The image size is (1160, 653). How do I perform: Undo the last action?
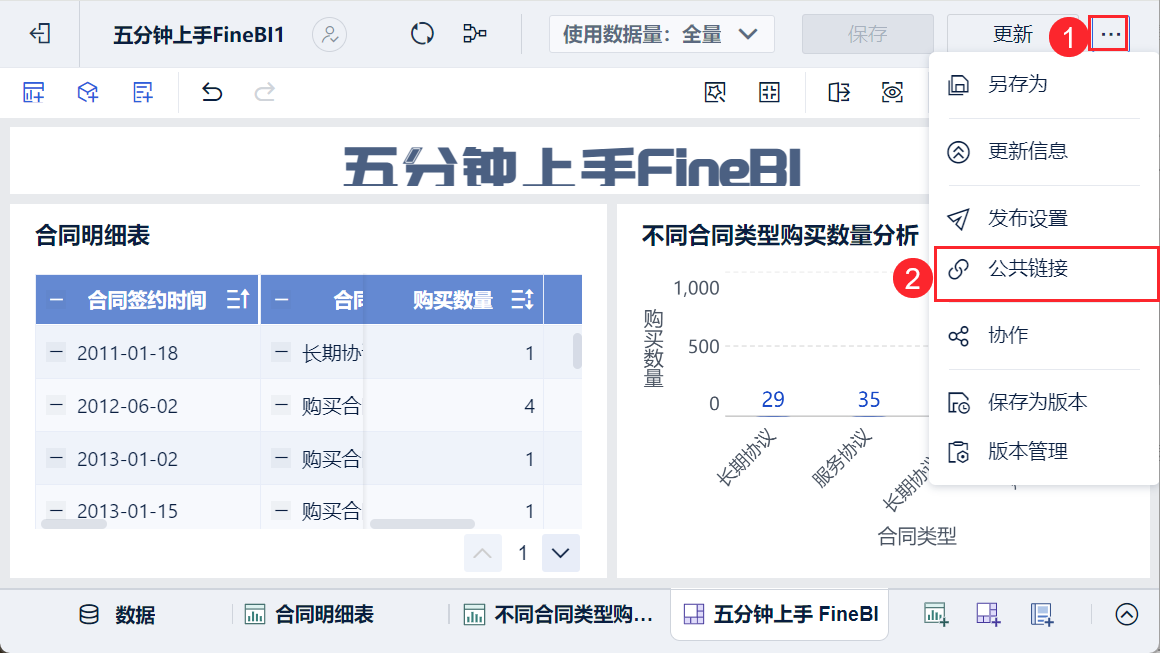point(212,92)
